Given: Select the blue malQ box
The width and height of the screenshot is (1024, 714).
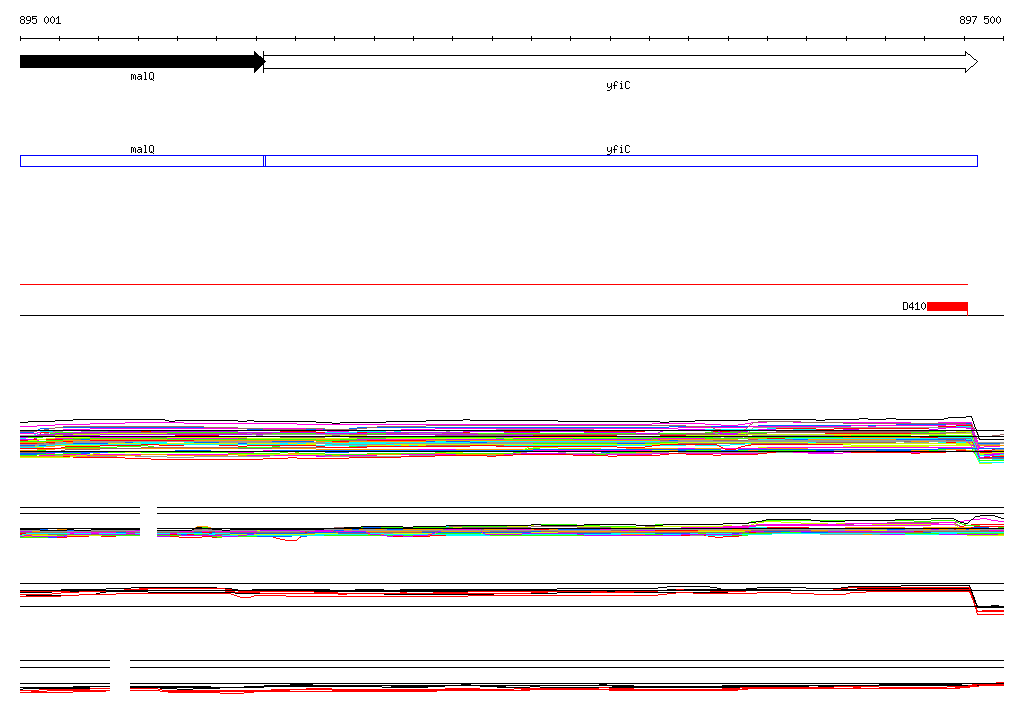Looking at the screenshot, I should click(142, 161).
